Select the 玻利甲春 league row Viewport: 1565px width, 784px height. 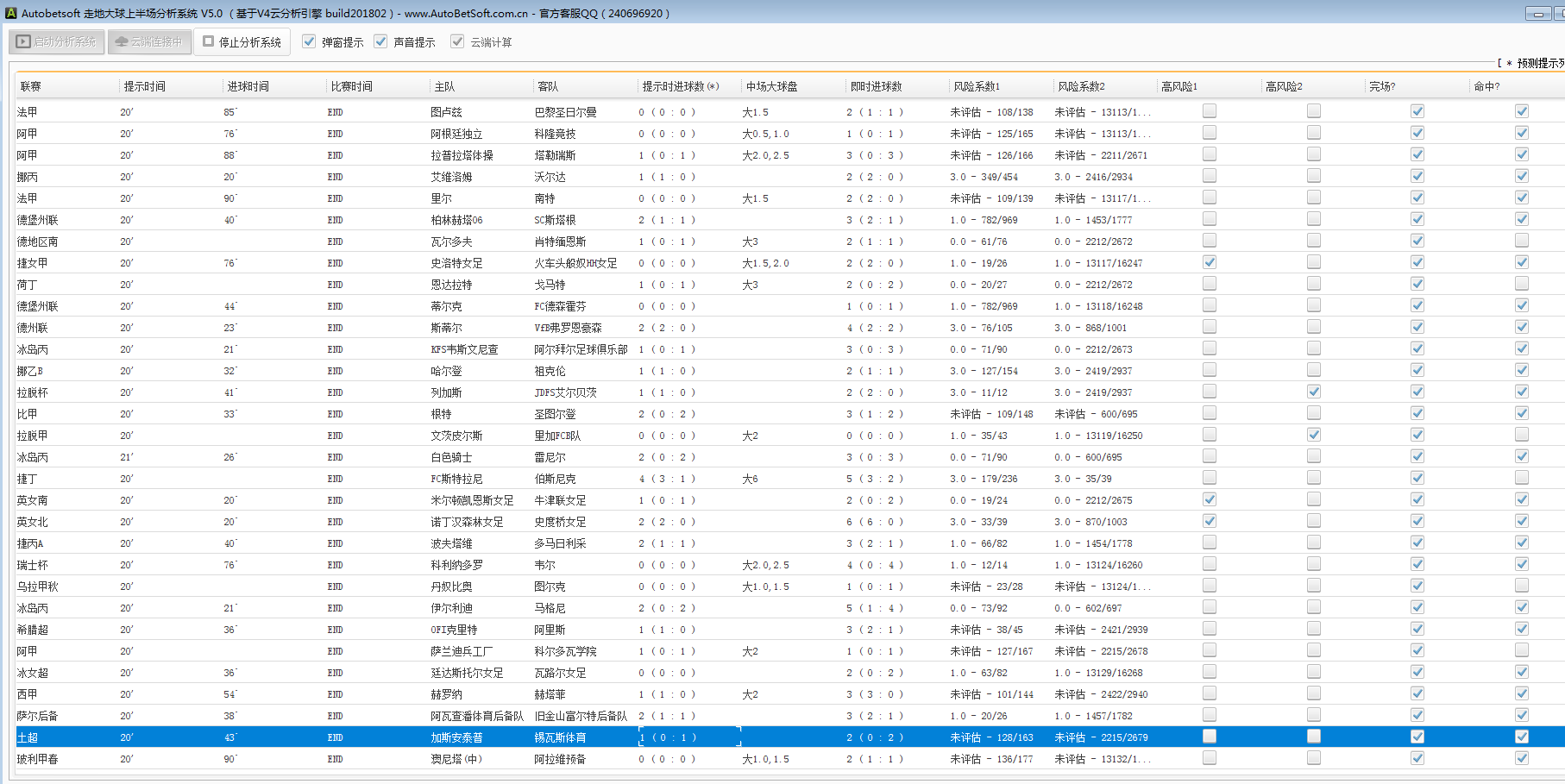tap(38, 759)
